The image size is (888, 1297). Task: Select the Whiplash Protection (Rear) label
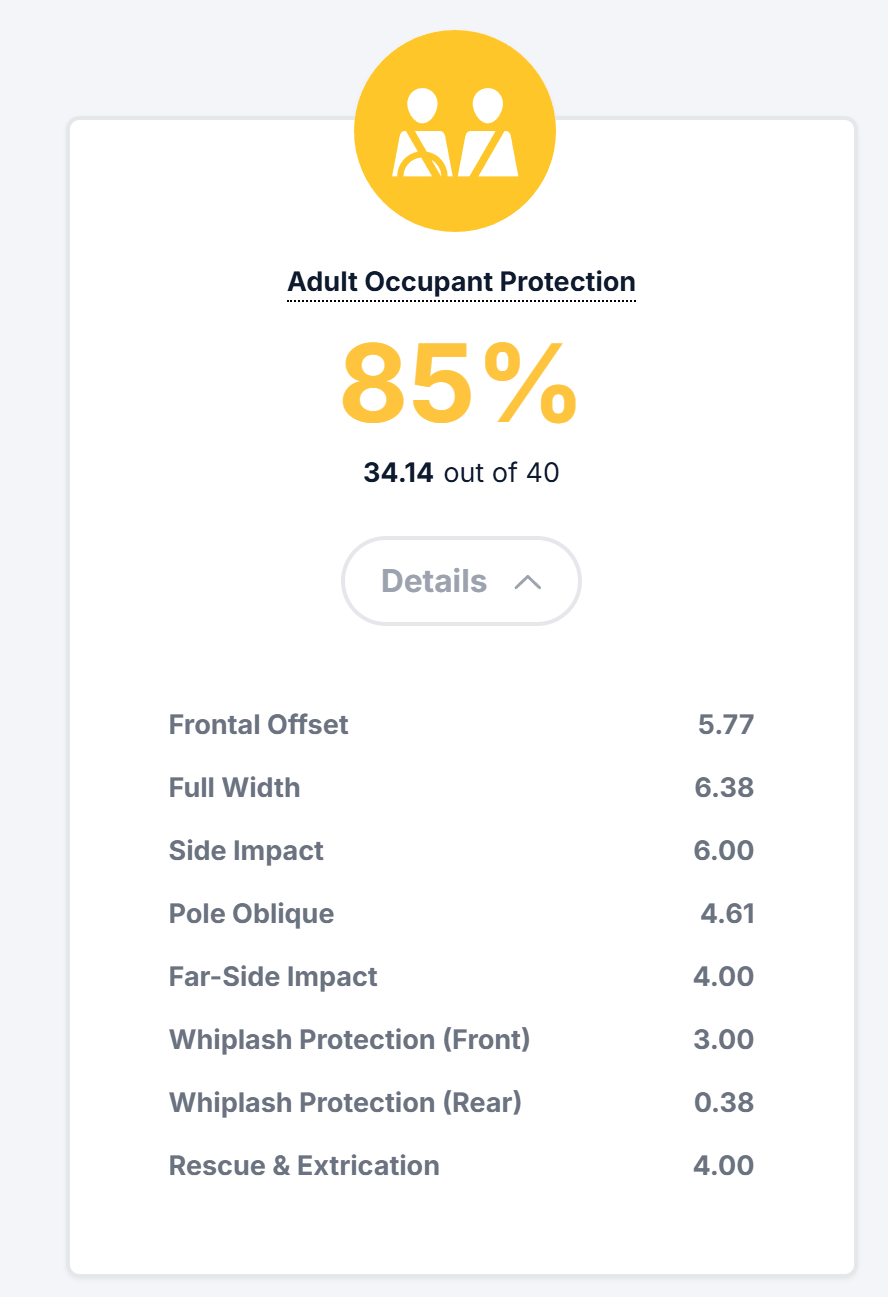pyautogui.click(x=346, y=1102)
